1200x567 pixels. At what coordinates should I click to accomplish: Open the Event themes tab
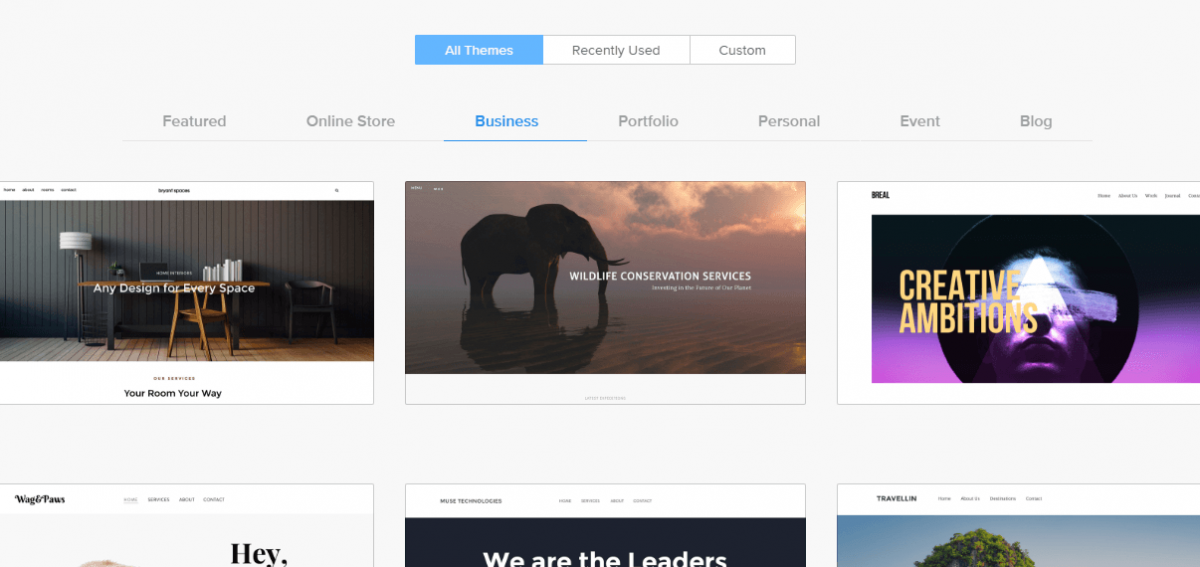920,121
